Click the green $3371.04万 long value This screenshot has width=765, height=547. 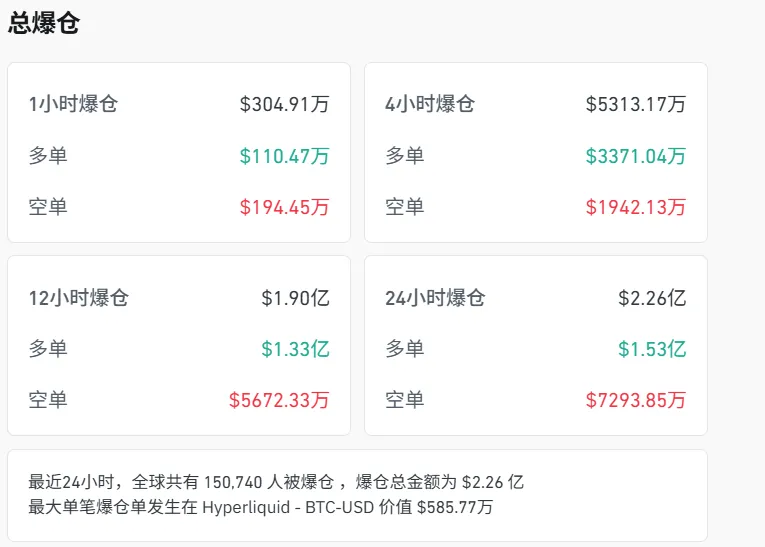(x=636, y=156)
